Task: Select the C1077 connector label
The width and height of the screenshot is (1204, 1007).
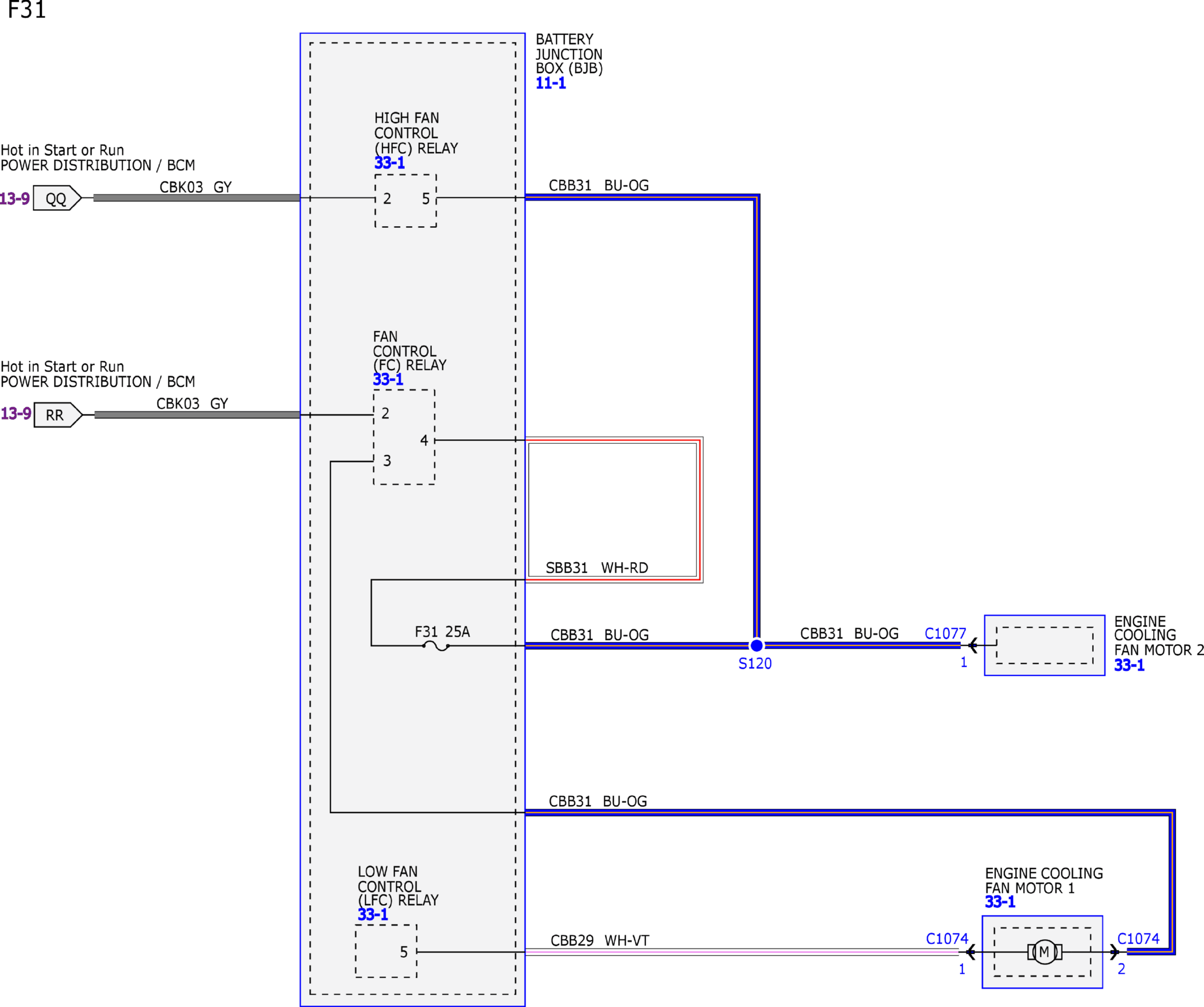Action: coord(946,634)
